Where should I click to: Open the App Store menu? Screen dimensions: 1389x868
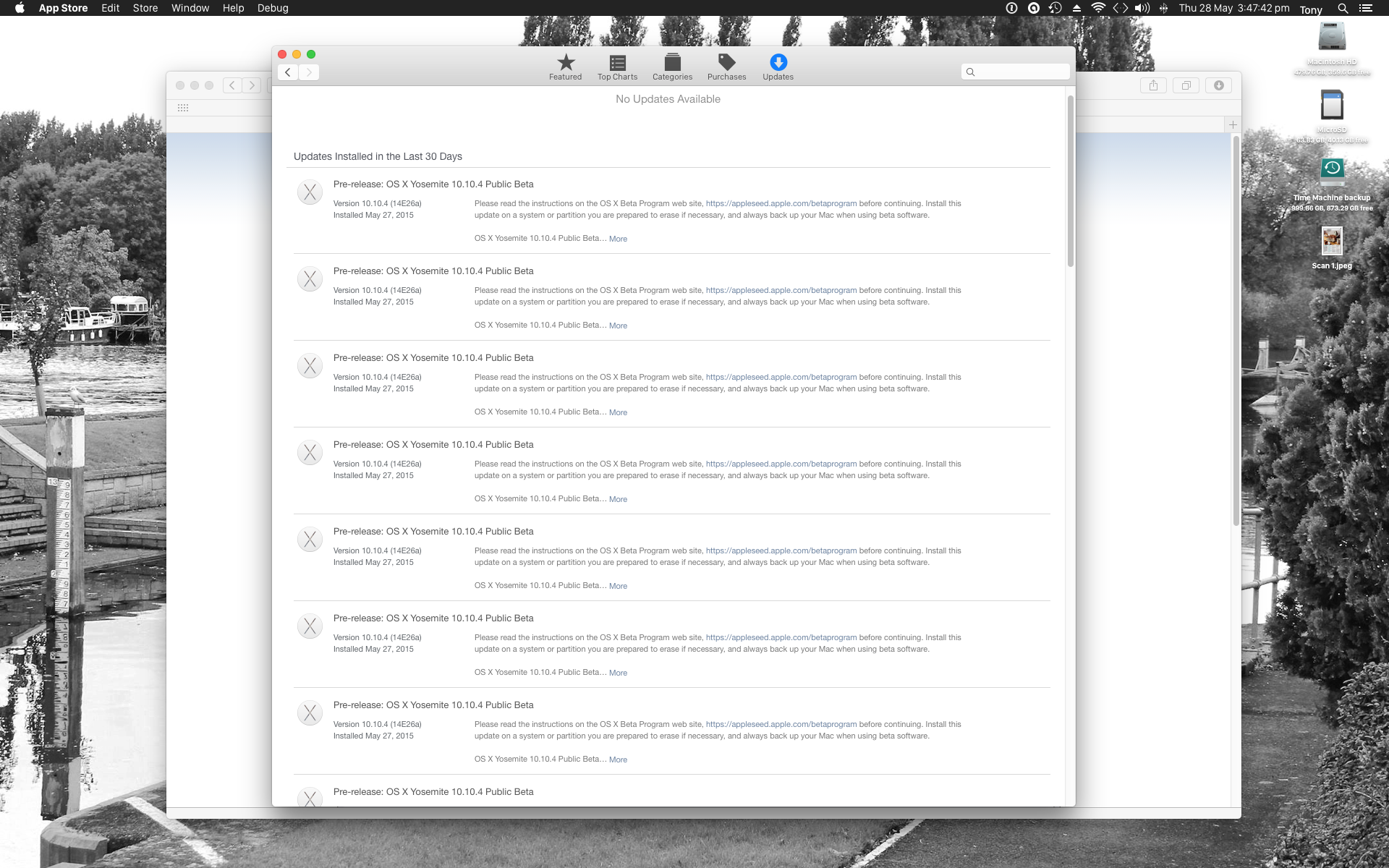[x=63, y=8]
